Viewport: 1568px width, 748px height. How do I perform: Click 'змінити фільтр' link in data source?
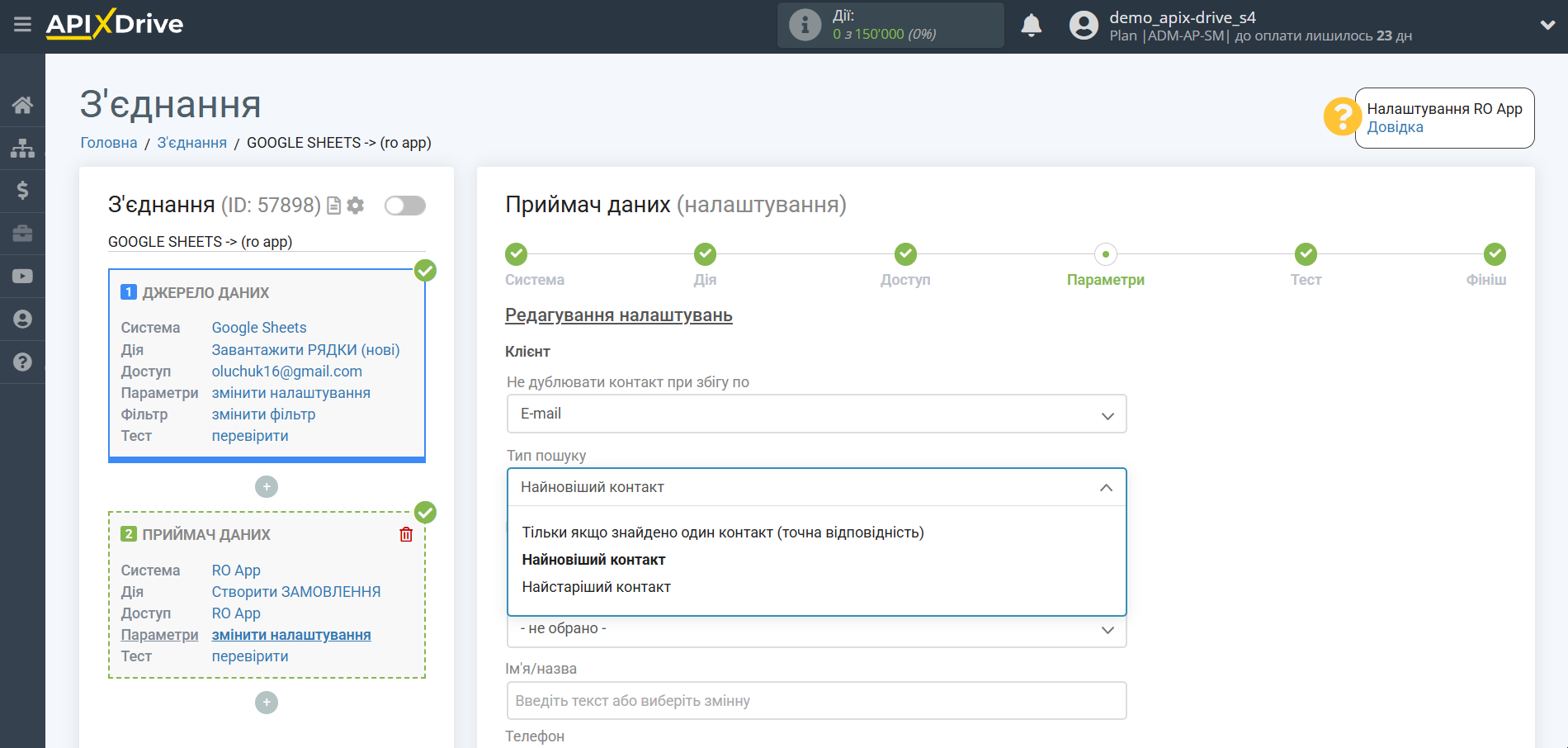click(x=263, y=414)
